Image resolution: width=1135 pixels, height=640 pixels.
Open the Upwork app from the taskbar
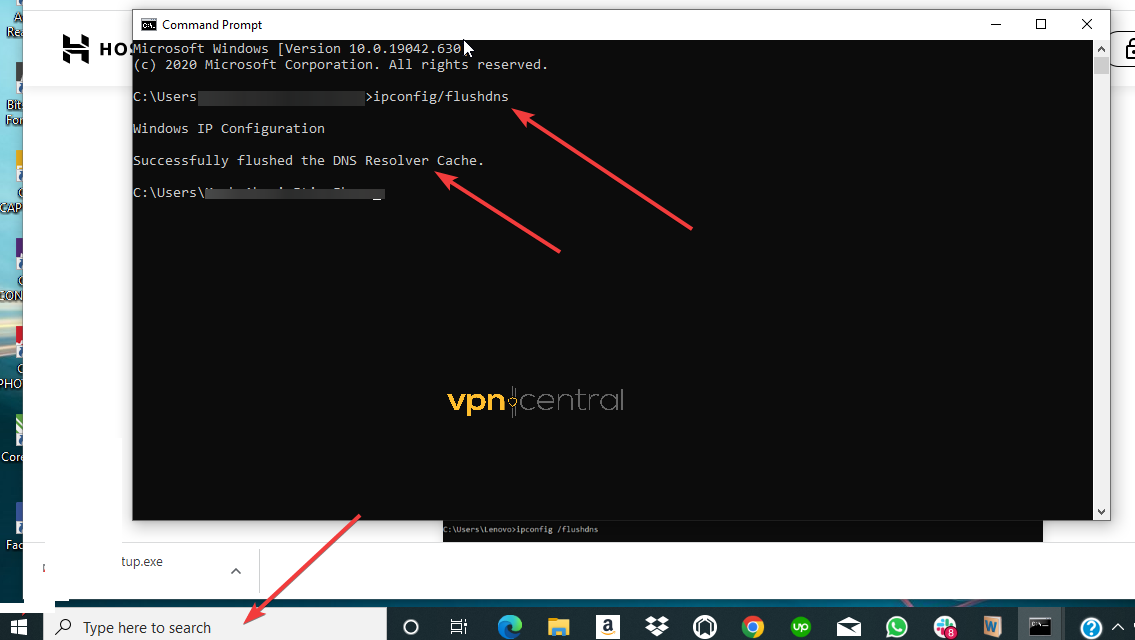(x=800, y=627)
